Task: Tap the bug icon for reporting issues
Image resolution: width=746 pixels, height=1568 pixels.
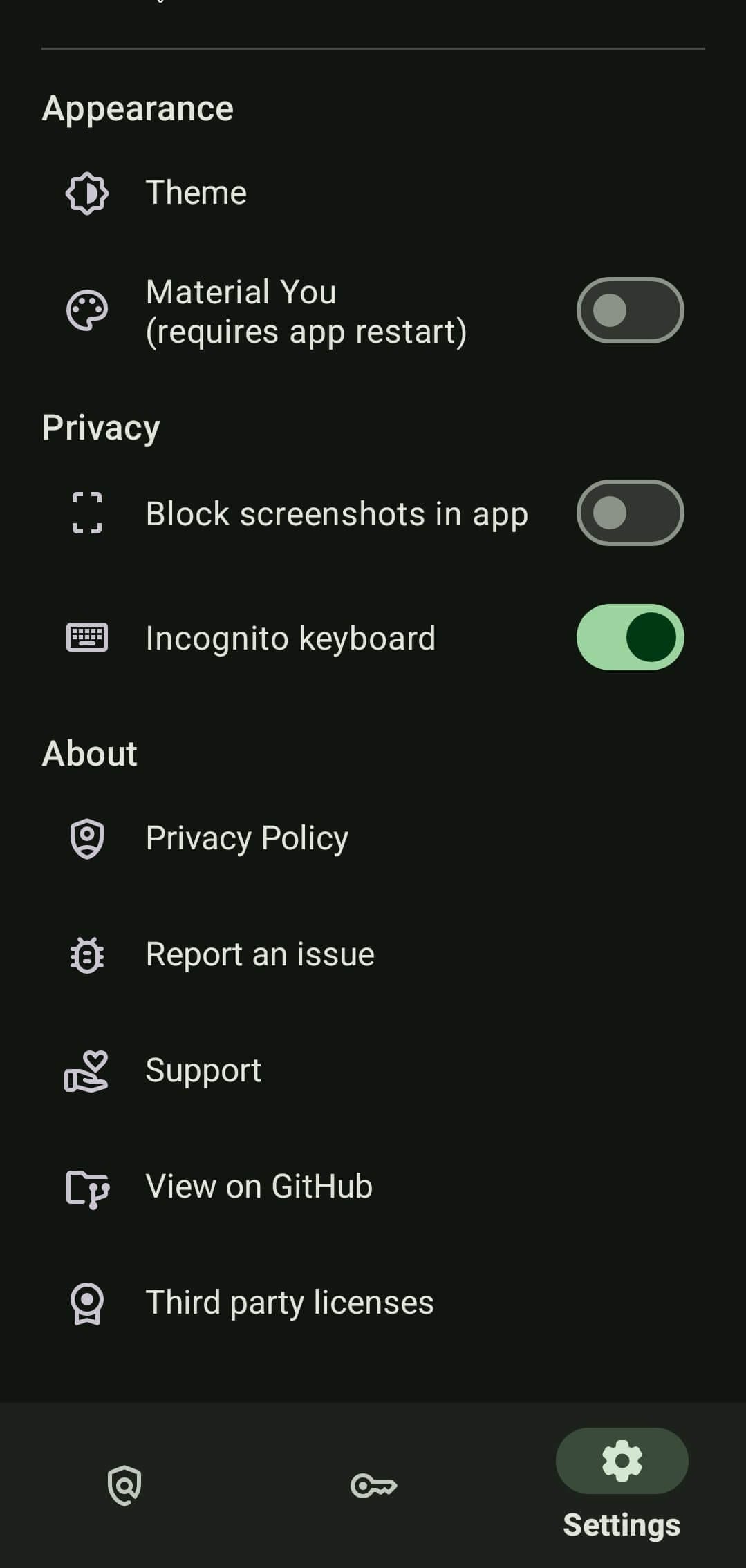Action: [x=87, y=954]
